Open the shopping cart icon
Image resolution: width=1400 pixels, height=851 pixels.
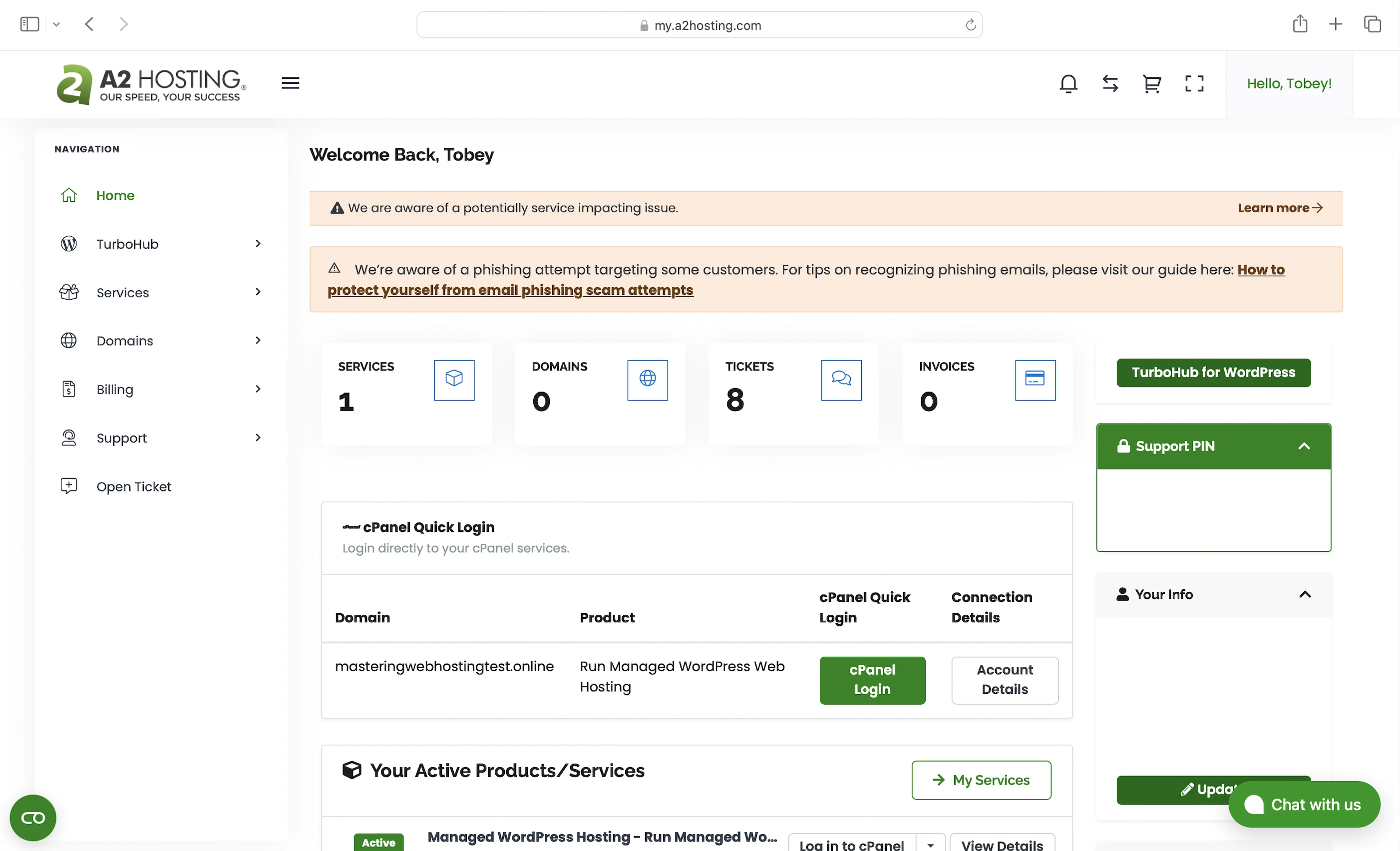pyautogui.click(x=1152, y=83)
